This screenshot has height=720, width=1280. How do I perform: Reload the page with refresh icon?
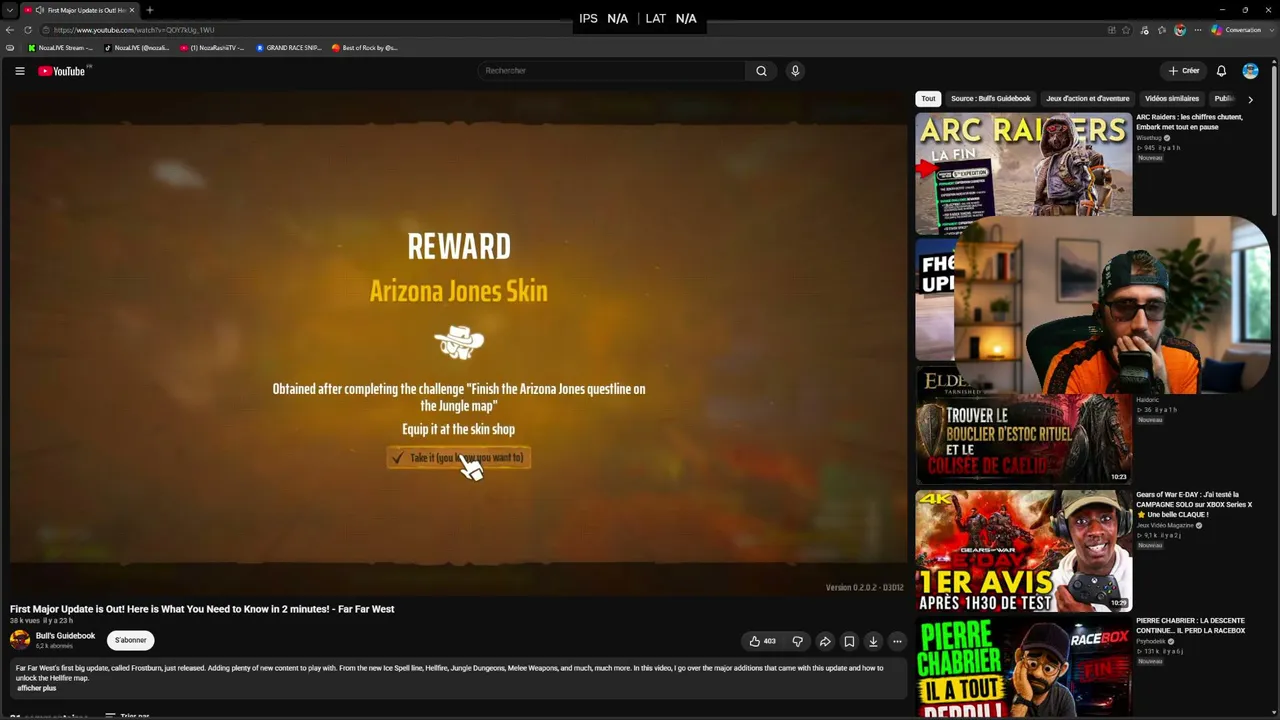coord(27,30)
